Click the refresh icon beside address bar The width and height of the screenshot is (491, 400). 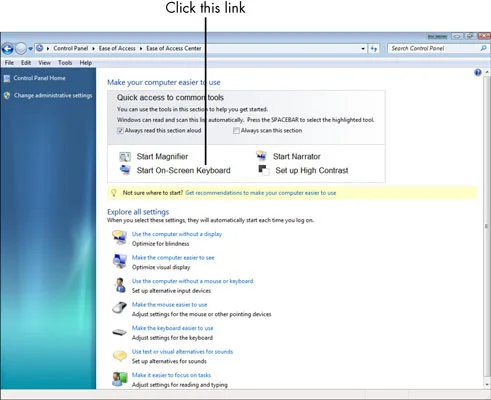pos(374,49)
